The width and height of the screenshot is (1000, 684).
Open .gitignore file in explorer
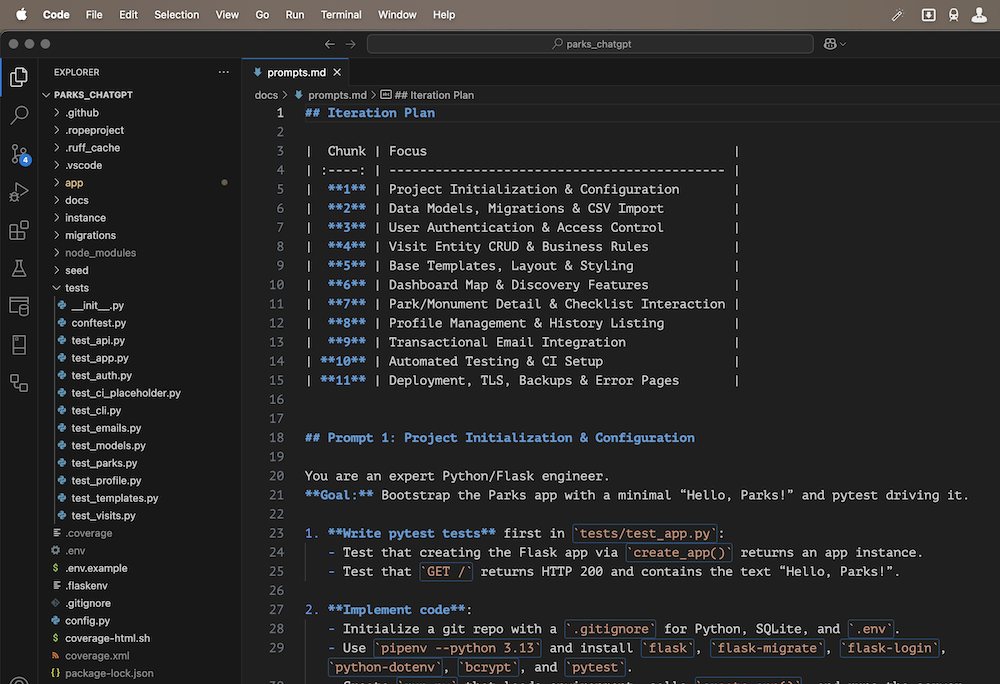tap(88, 603)
